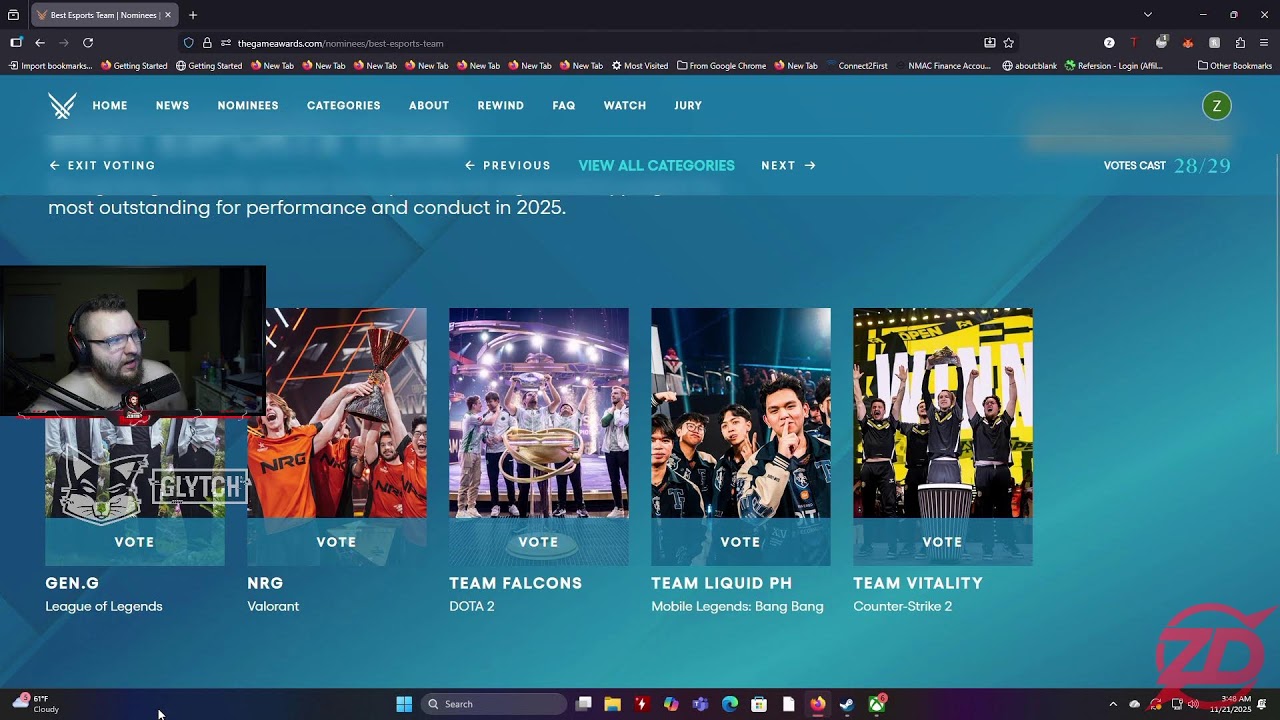Click the taskbar Search box

(x=494, y=704)
